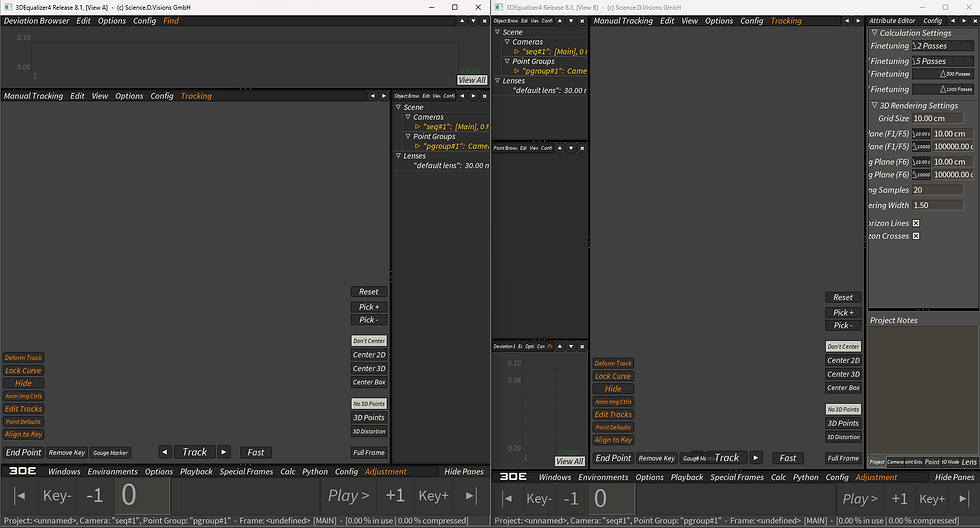980x528 pixels.
Task: Click right arrow of Manual Tracking pane, View A
Action: pos(384,96)
